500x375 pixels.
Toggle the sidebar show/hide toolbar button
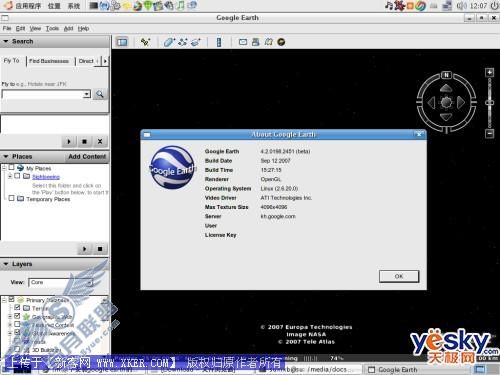pos(122,42)
